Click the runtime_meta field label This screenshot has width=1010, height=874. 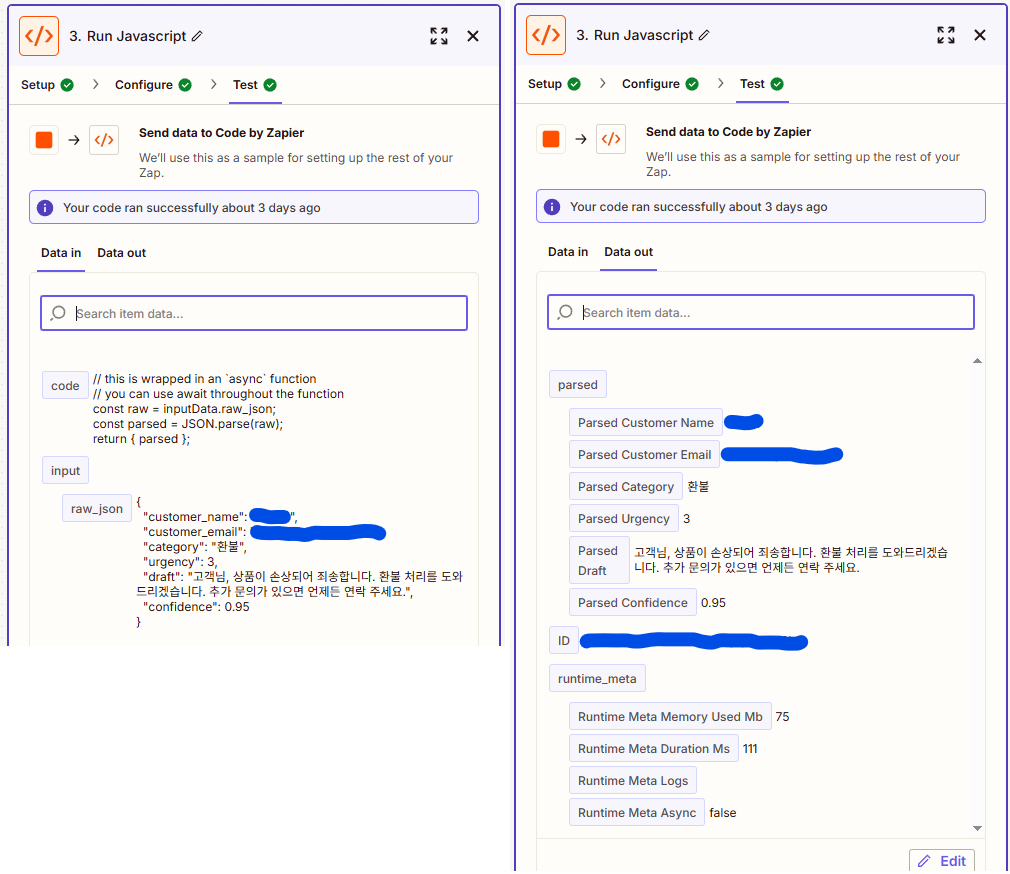coord(597,678)
